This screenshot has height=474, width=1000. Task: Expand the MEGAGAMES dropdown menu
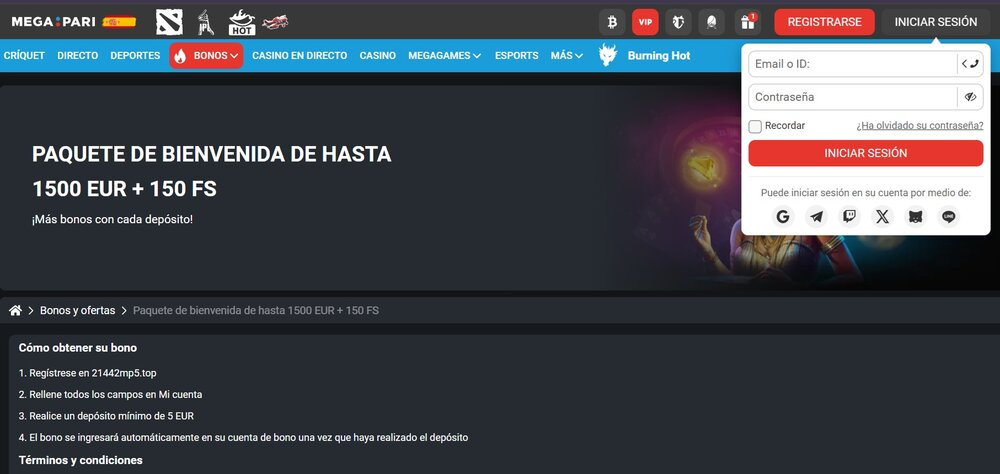(x=445, y=56)
